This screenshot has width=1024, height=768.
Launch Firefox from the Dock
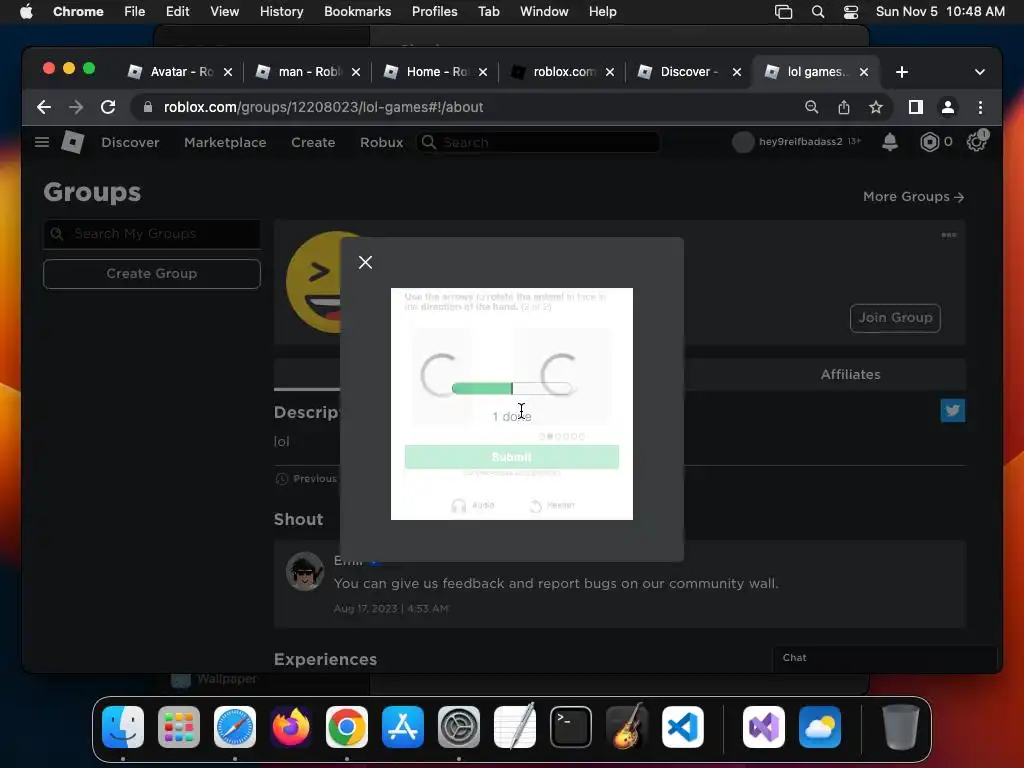291,727
